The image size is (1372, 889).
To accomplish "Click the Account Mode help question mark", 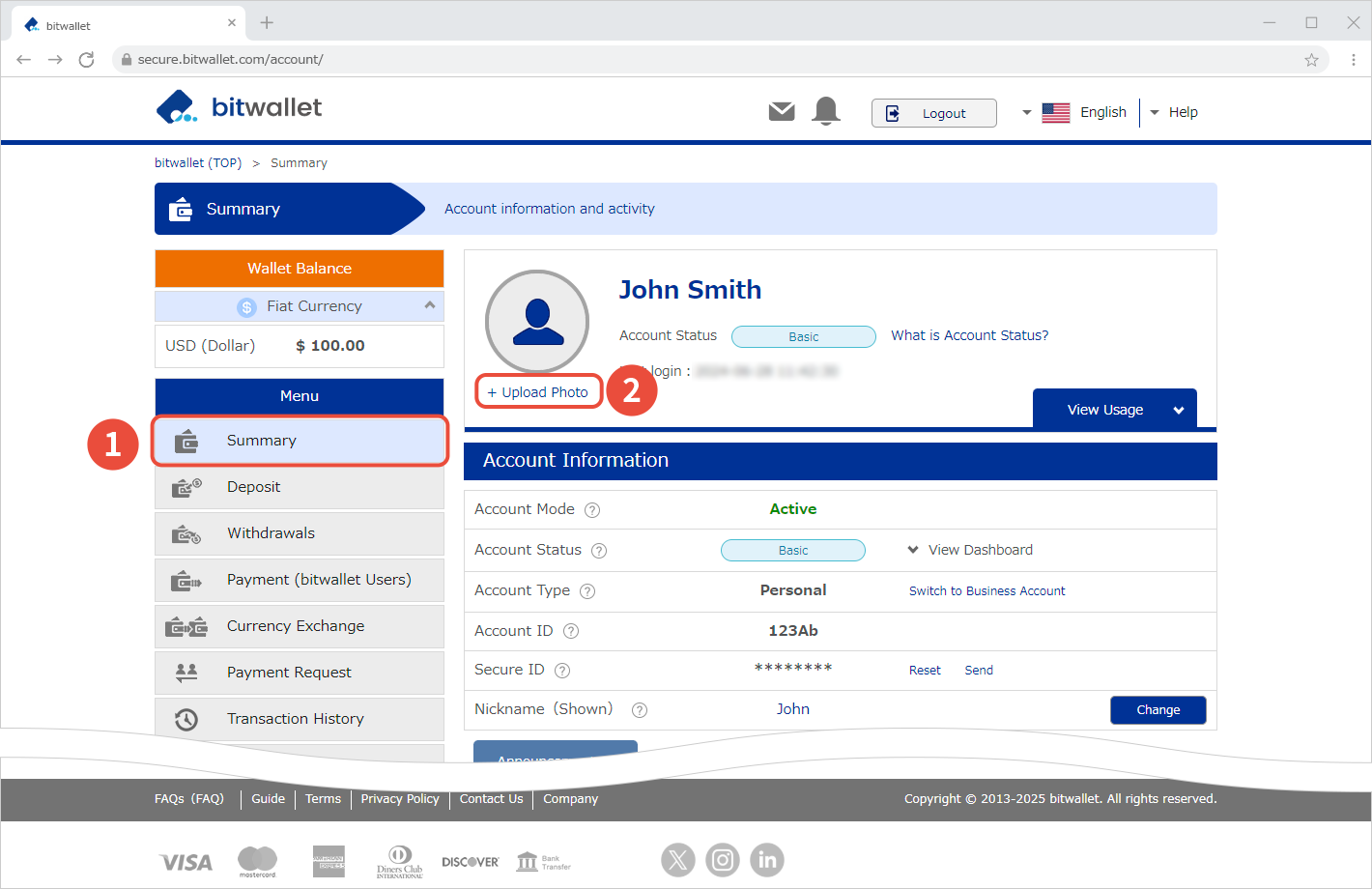I will 592,510.
